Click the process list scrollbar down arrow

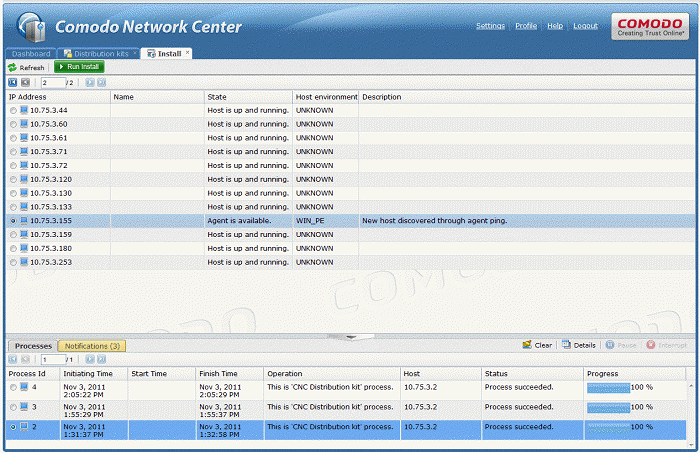691,445
